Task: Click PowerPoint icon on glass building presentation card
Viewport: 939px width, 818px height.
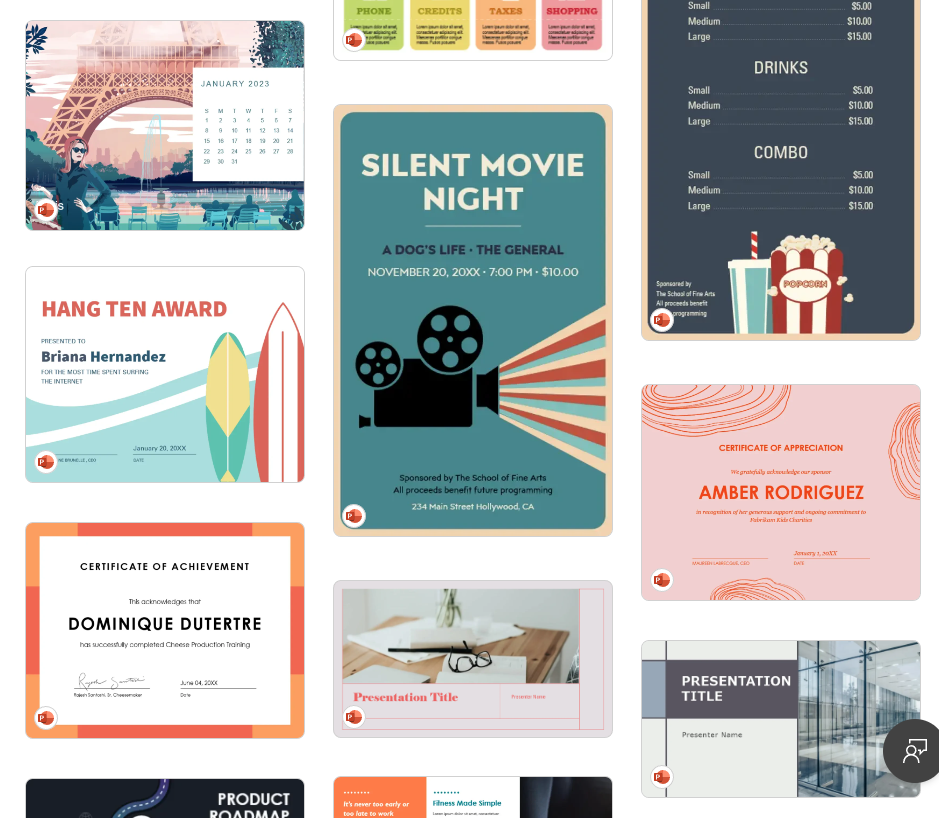Action: coord(662,777)
